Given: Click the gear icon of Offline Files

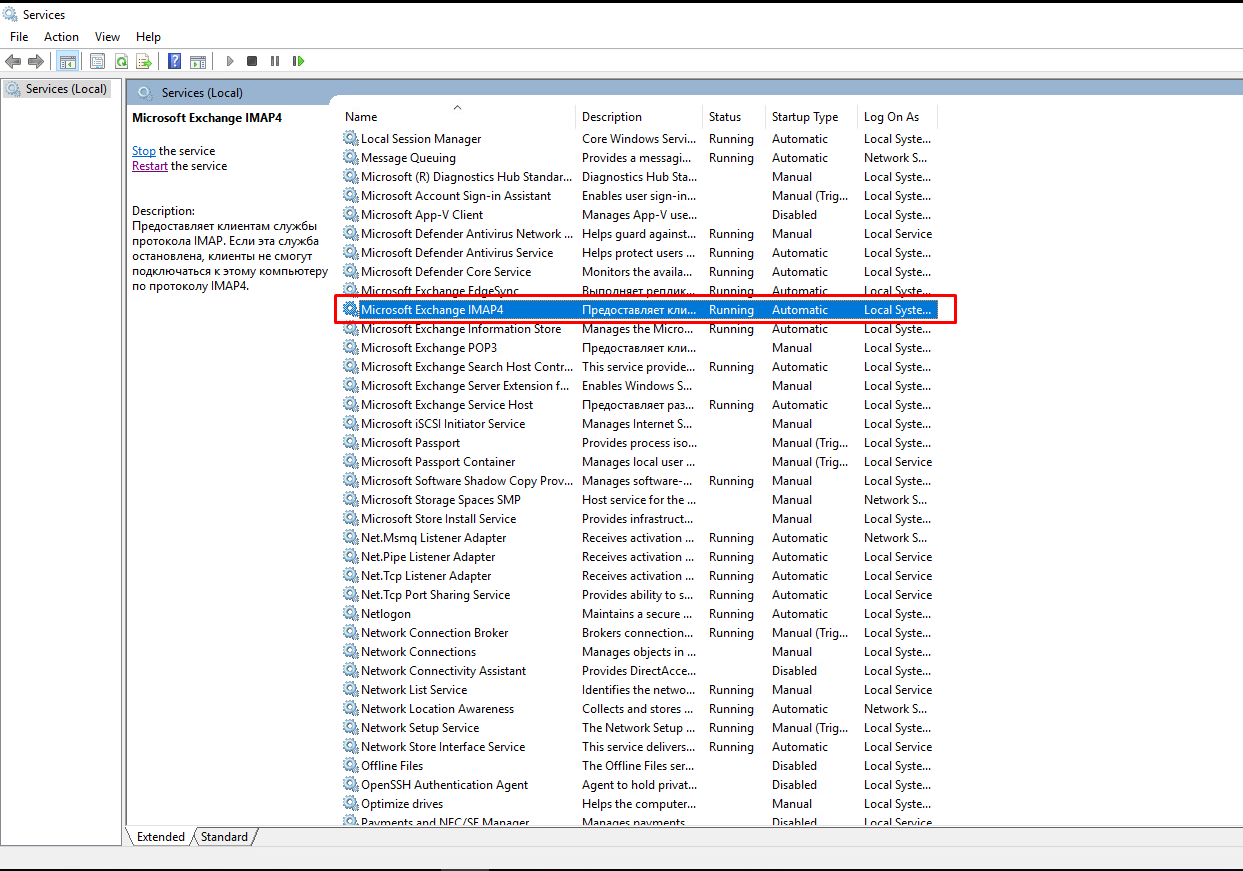Looking at the screenshot, I should pyautogui.click(x=351, y=766).
